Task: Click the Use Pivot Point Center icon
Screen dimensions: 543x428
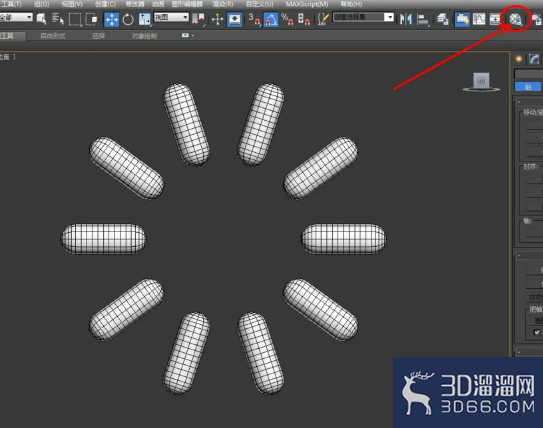Action: 198,19
